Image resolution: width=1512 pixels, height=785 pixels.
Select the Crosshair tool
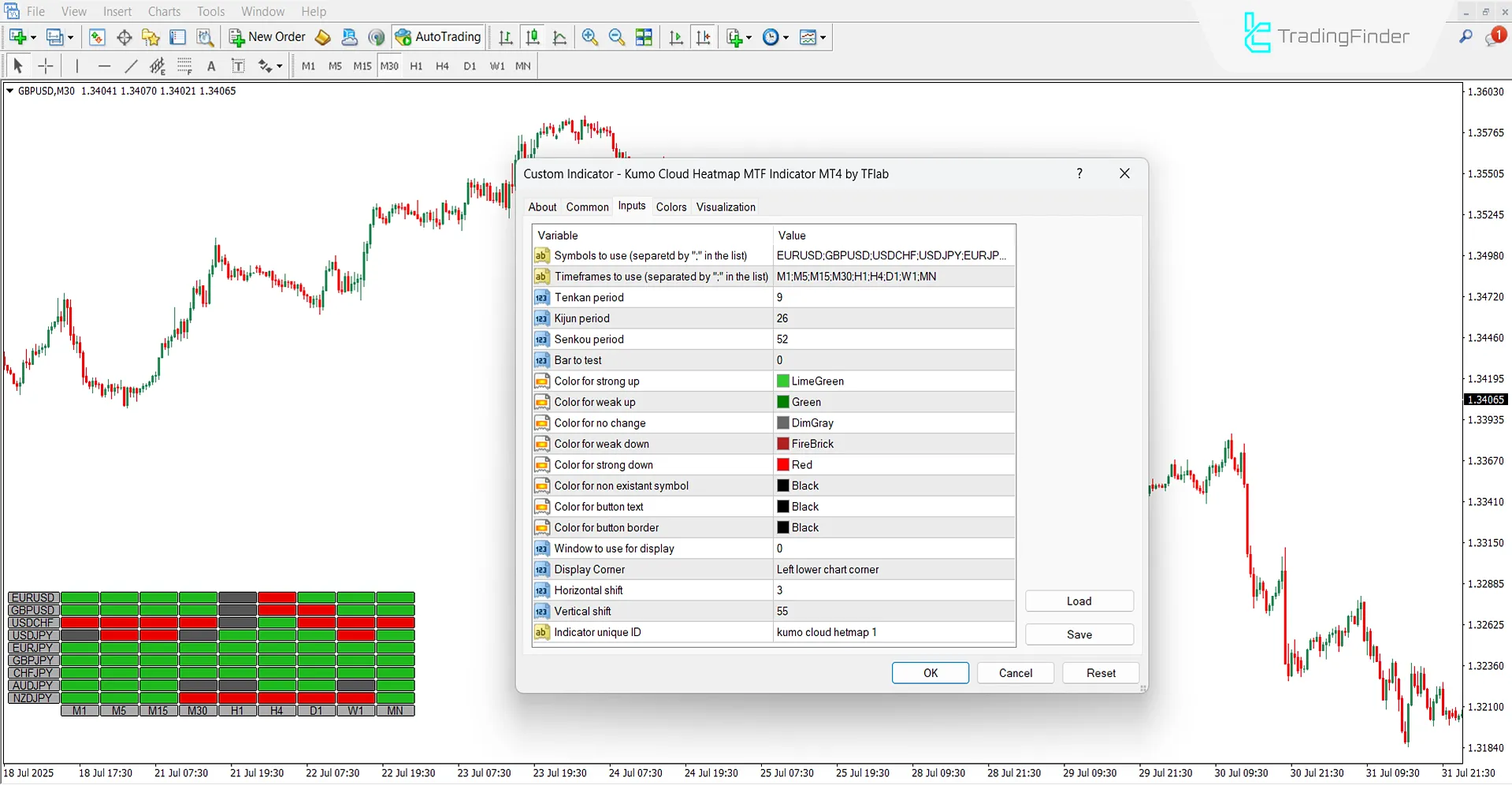pyautogui.click(x=45, y=66)
